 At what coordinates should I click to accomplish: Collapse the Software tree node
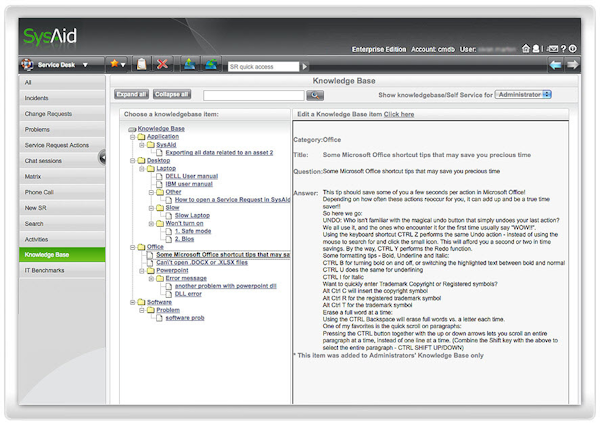tap(132, 302)
